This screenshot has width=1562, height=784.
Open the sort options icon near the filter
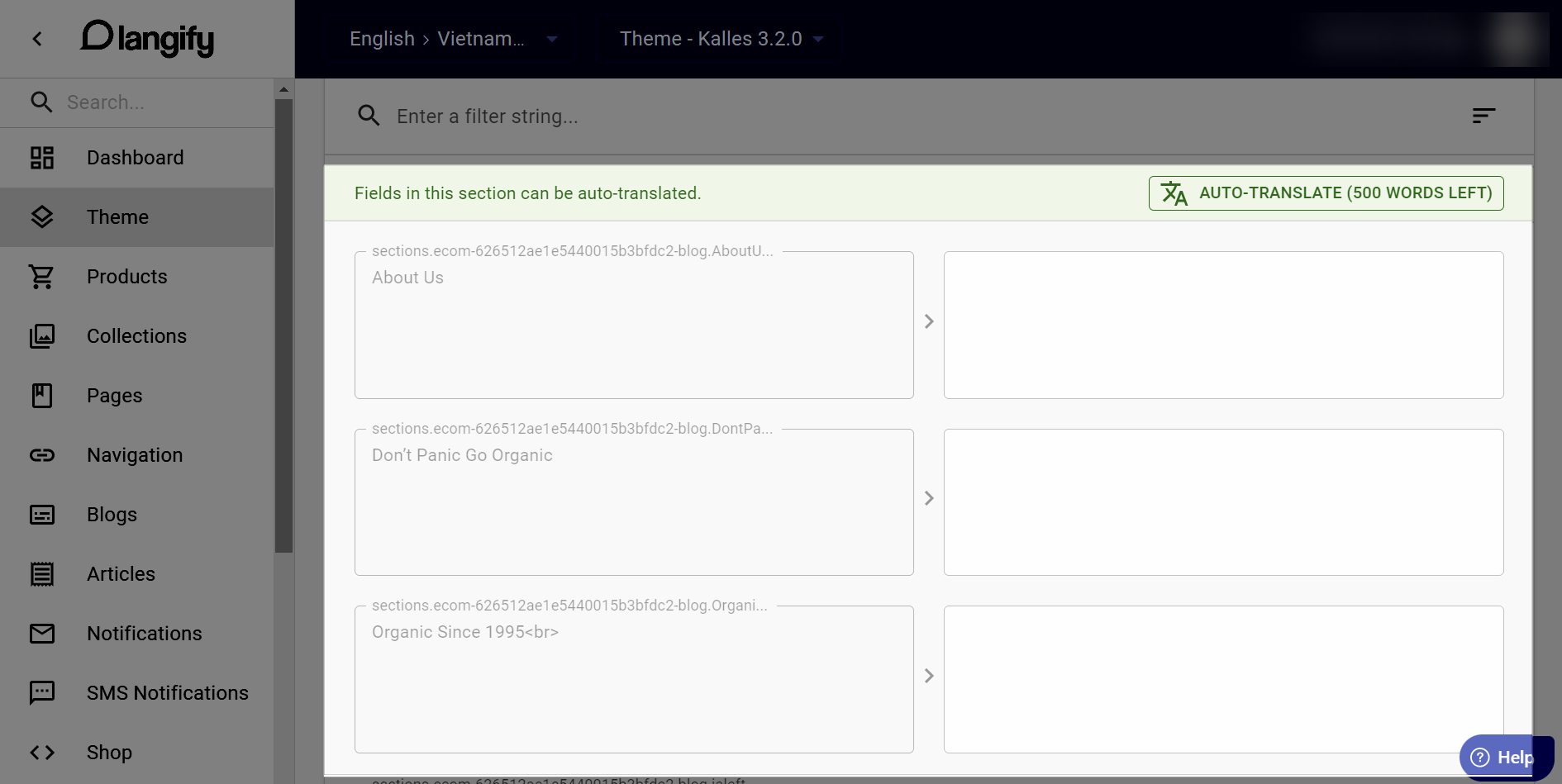click(1483, 116)
